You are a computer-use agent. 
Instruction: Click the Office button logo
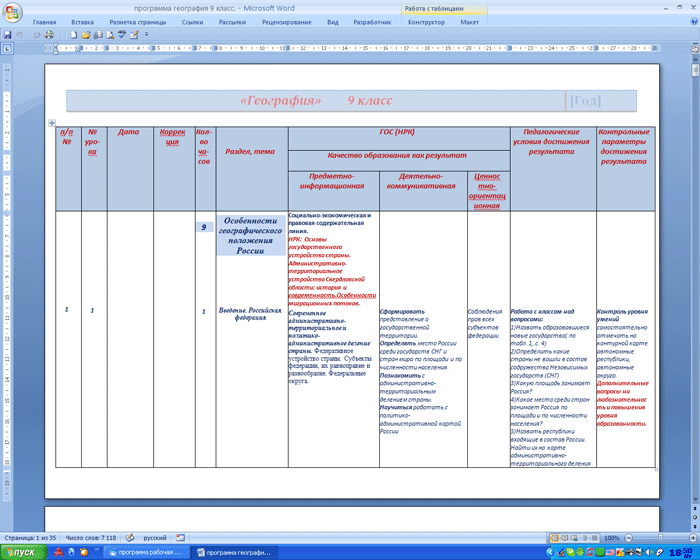11,11
